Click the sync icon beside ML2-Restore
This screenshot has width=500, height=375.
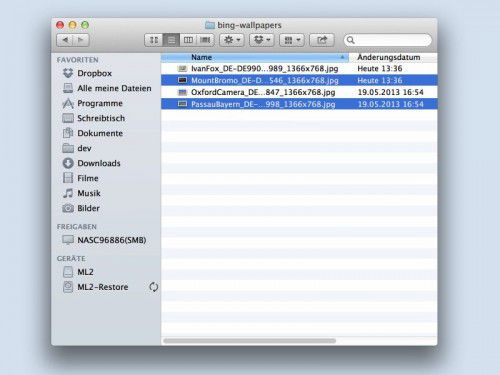(153, 287)
